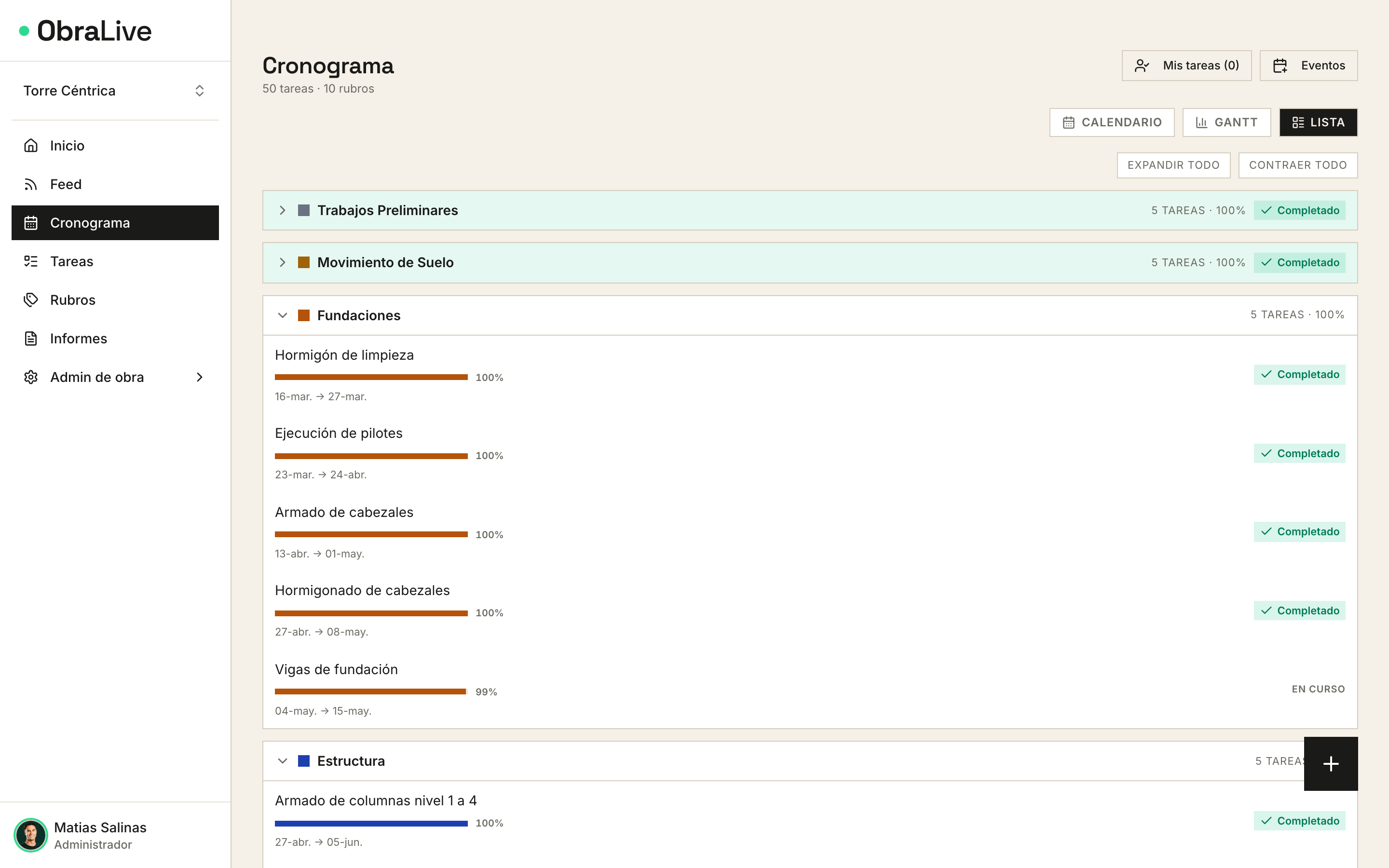Image resolution: width=1389 pixels, height=868 pixels.
Task: Switch to the CALENDARIO view
Action: point(1112,122)
